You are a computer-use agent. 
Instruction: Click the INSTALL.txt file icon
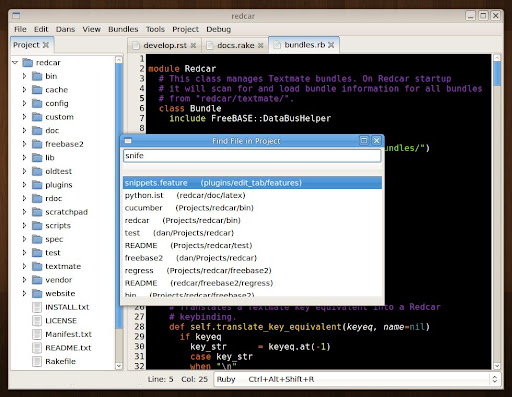click(37, 307)
